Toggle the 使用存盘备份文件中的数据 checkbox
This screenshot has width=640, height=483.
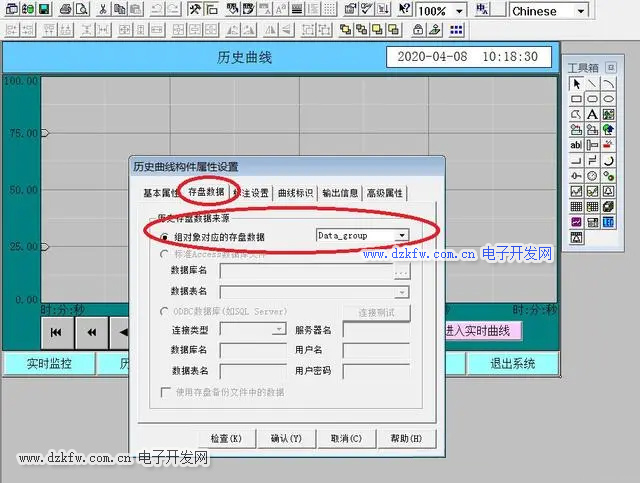pos(166,392)
